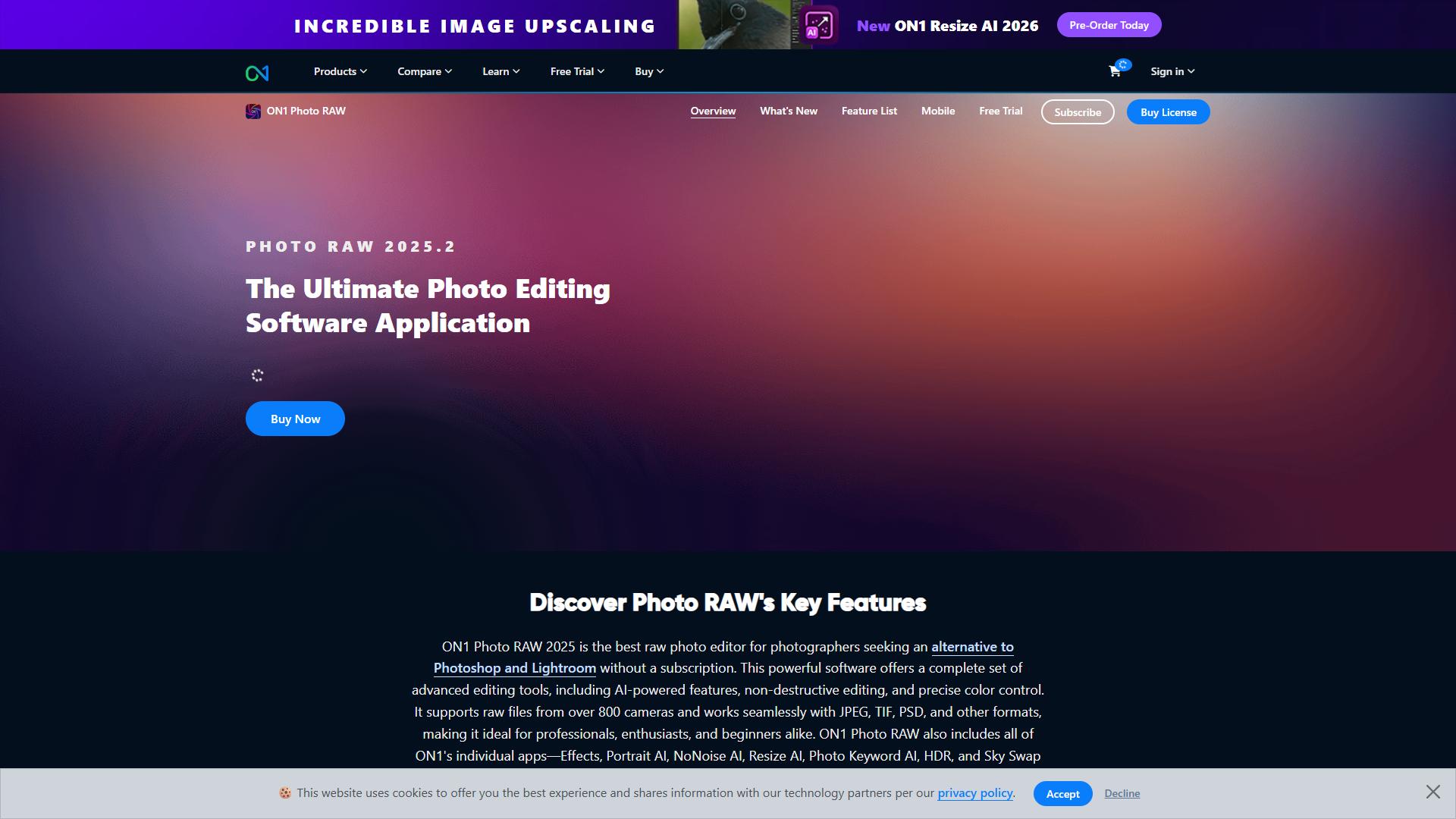Click the Buy Now button

(x=295, y=419)
